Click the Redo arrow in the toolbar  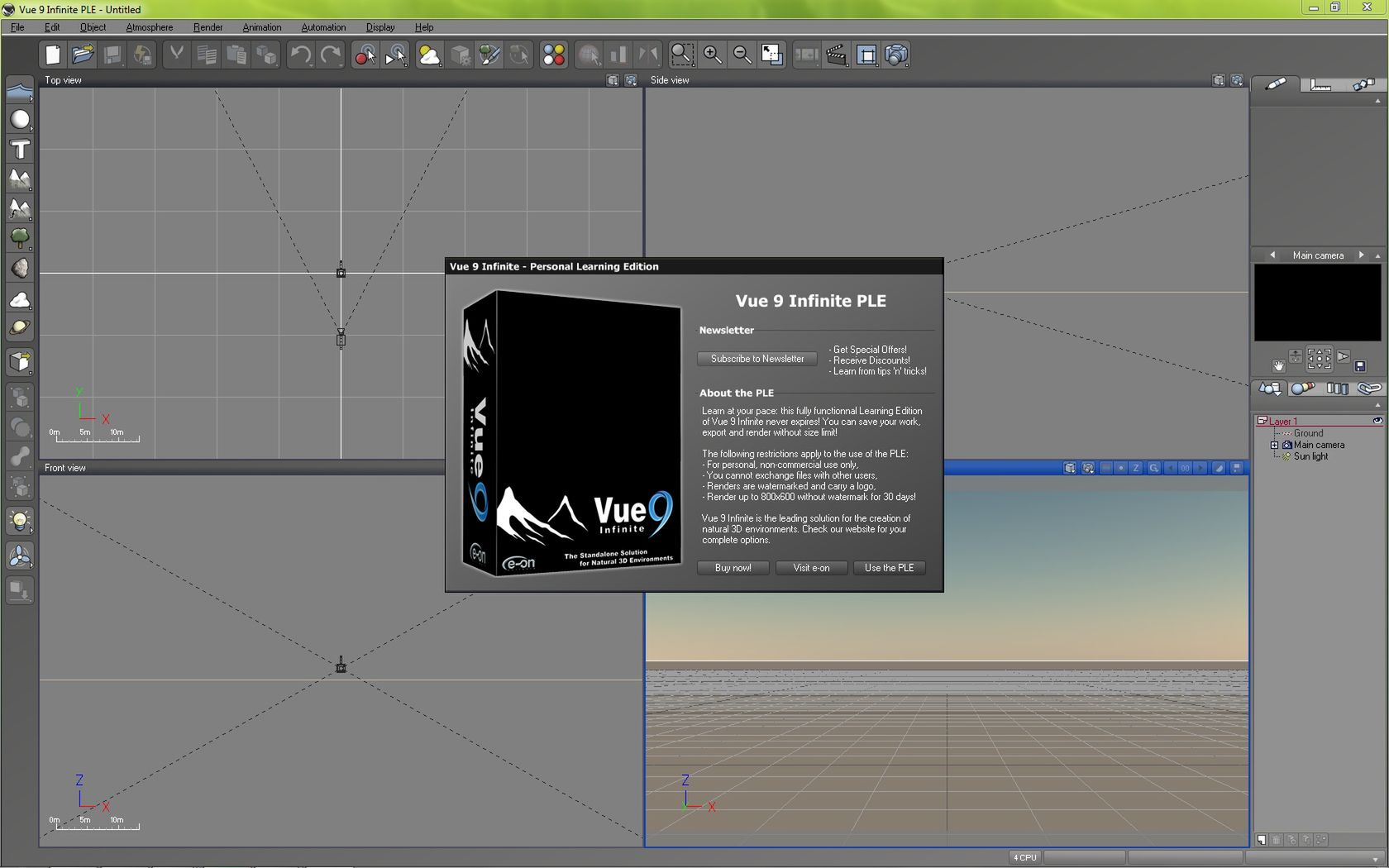point(331,55)
